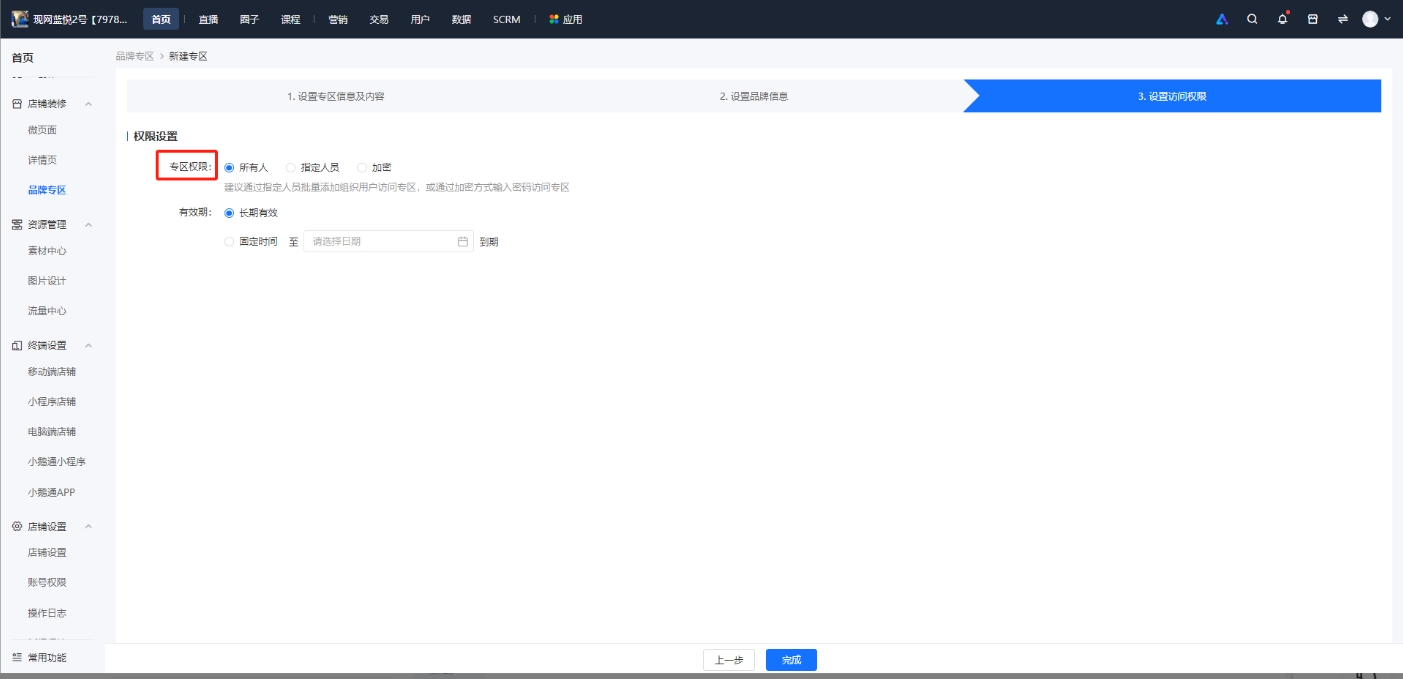Click the switch-account arrows icon
Image resolution: width=1403 pixels, height=679 pixels.
coord(1344,18)
